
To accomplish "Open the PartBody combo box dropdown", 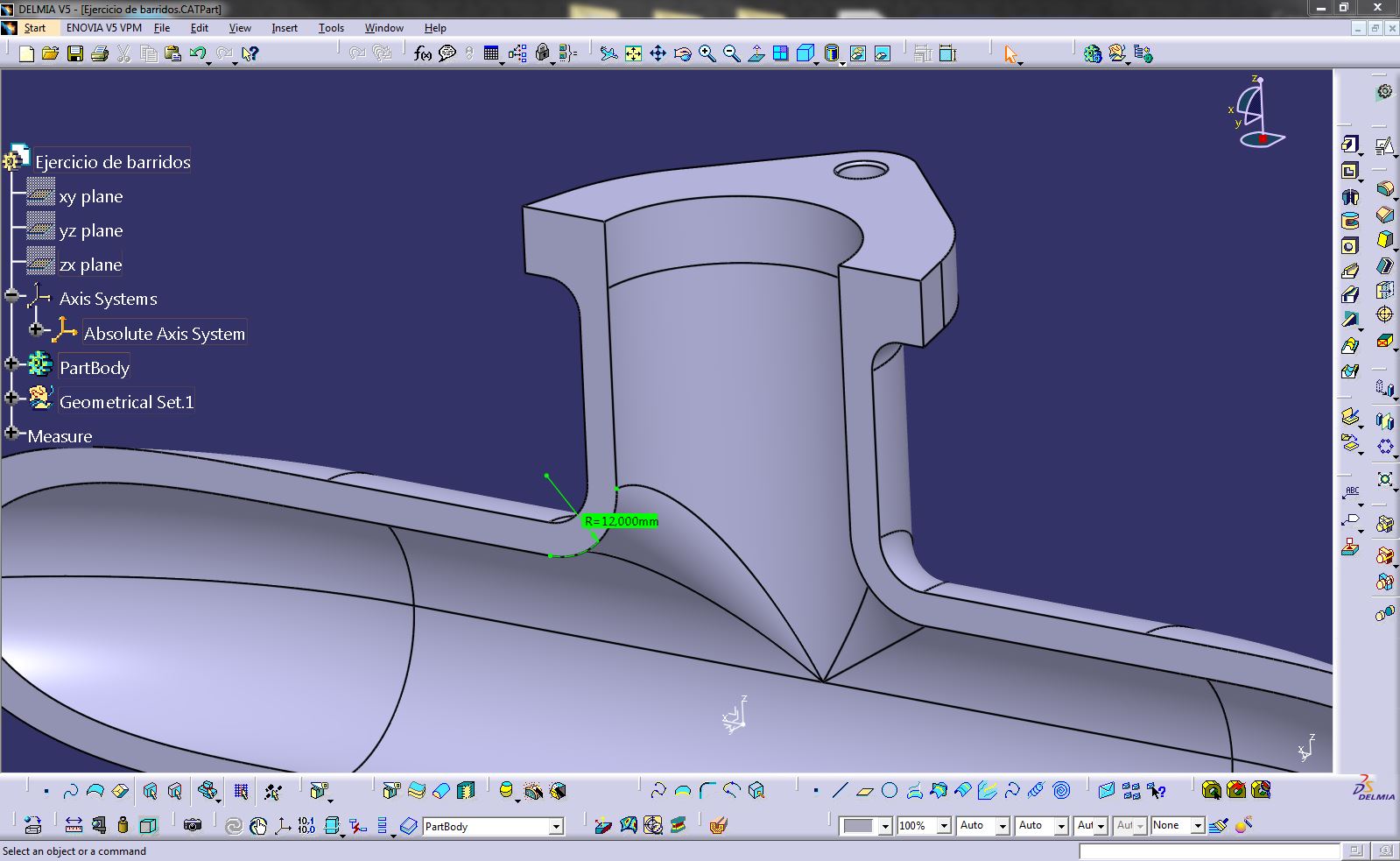I will (556, 826).
